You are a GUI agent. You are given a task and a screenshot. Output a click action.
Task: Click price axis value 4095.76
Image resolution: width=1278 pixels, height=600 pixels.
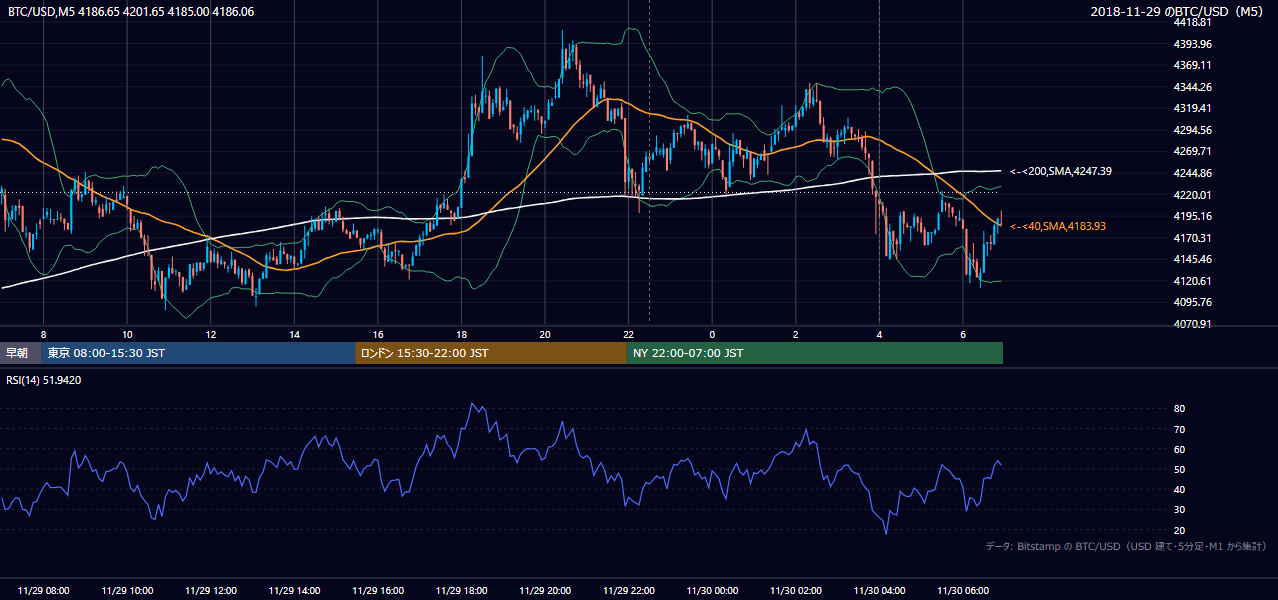(1193, 302)
